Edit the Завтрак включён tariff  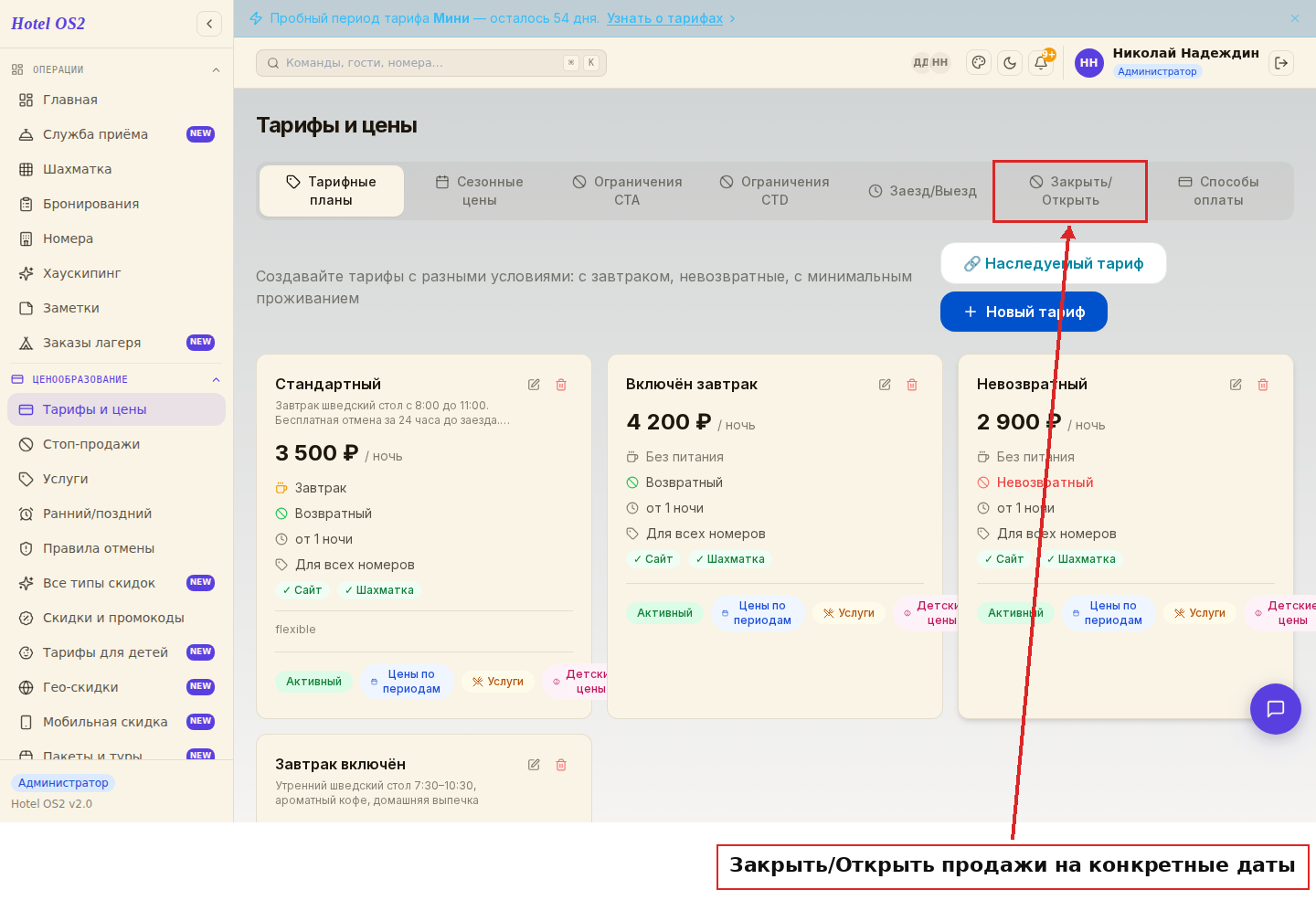point(534,765)
